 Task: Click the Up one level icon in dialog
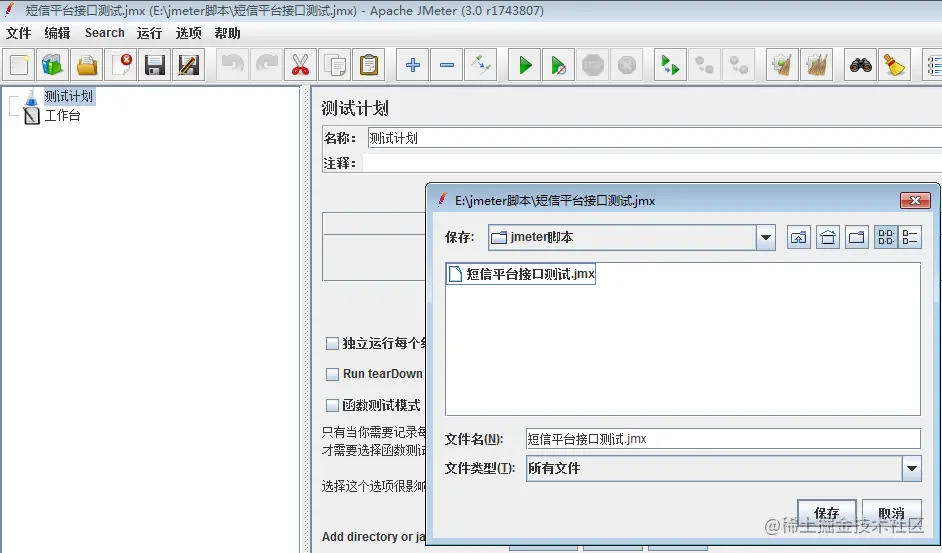click(798, 237)
